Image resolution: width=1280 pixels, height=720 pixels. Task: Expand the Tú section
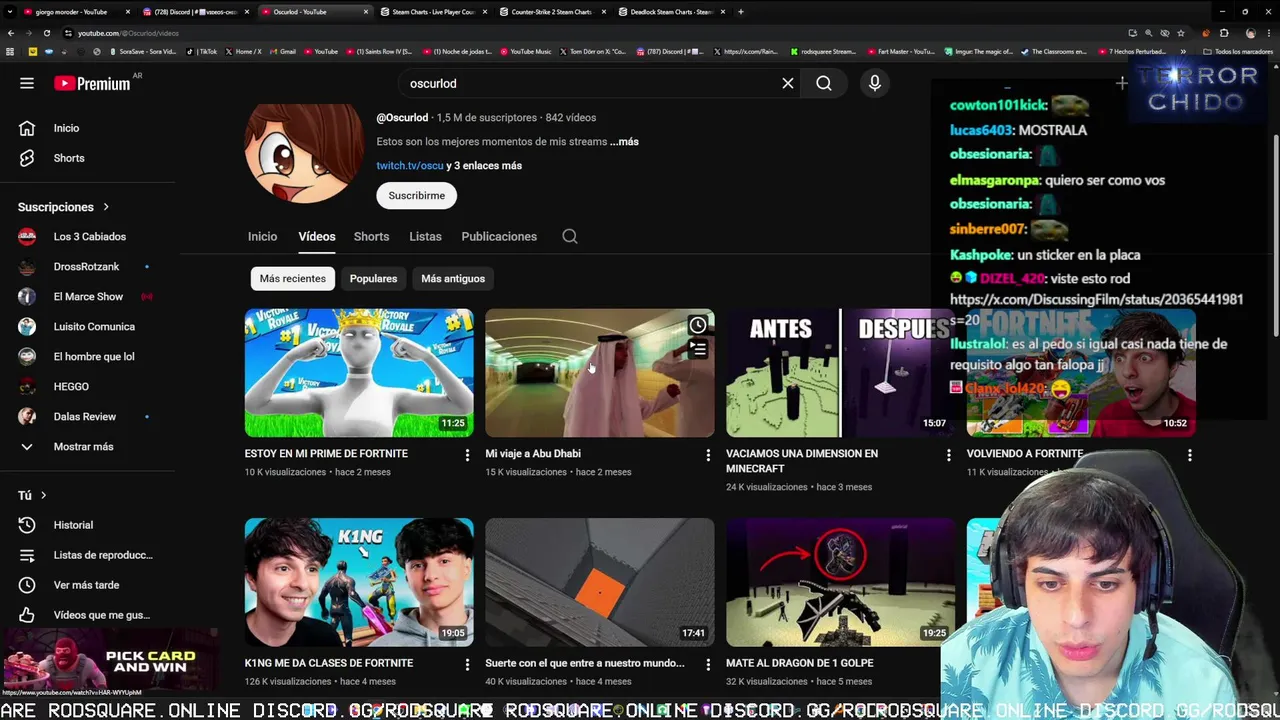tap(32, 495)
